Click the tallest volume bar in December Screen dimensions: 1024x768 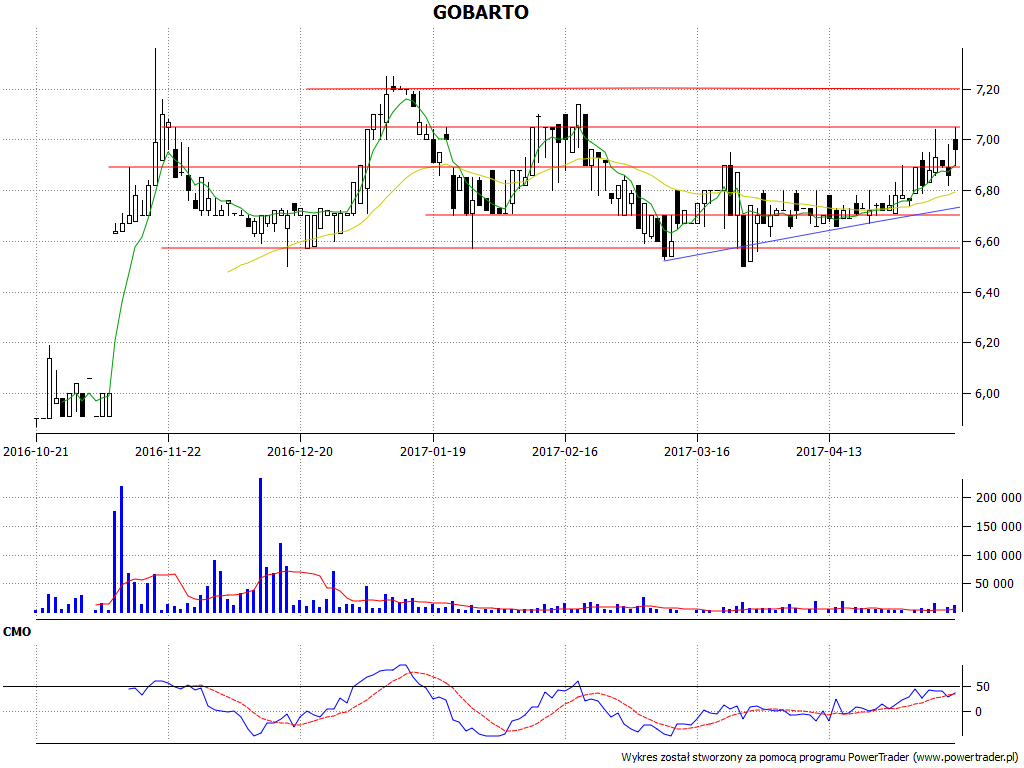coord(261,545)
